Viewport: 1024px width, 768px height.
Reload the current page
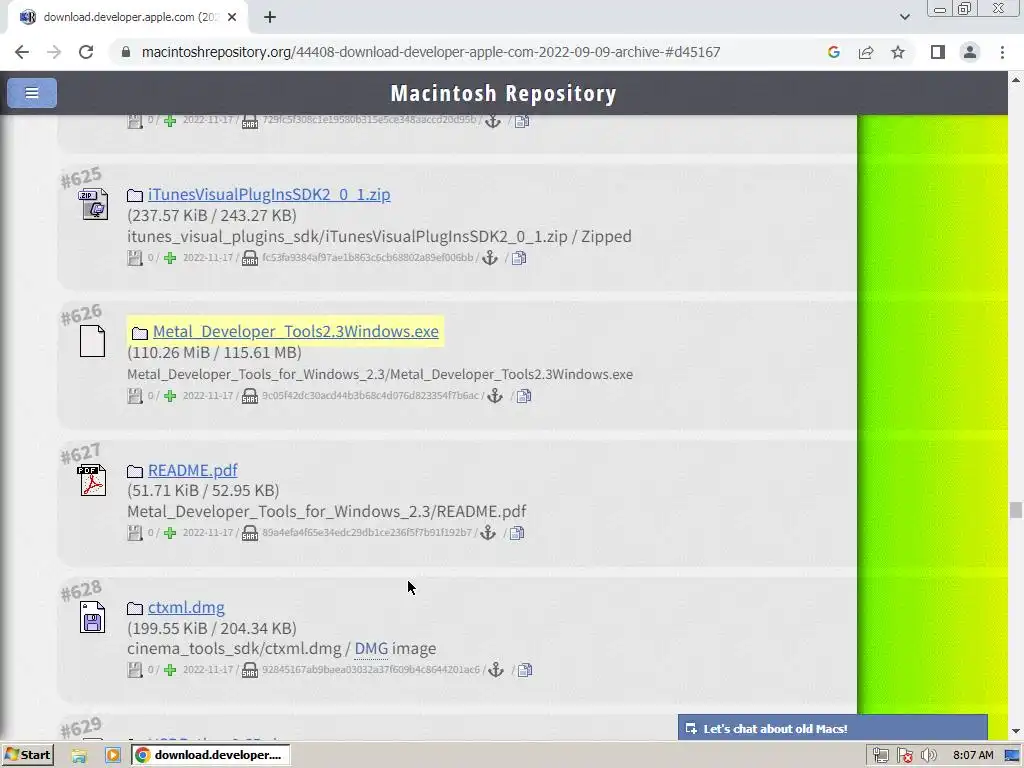(86, 52)
